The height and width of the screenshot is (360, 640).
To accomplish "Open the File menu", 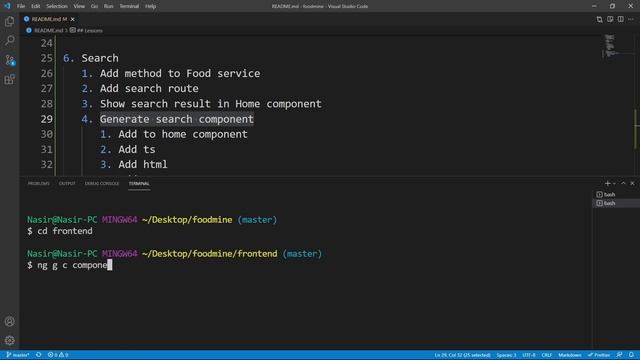I will (x=21, y=6).
